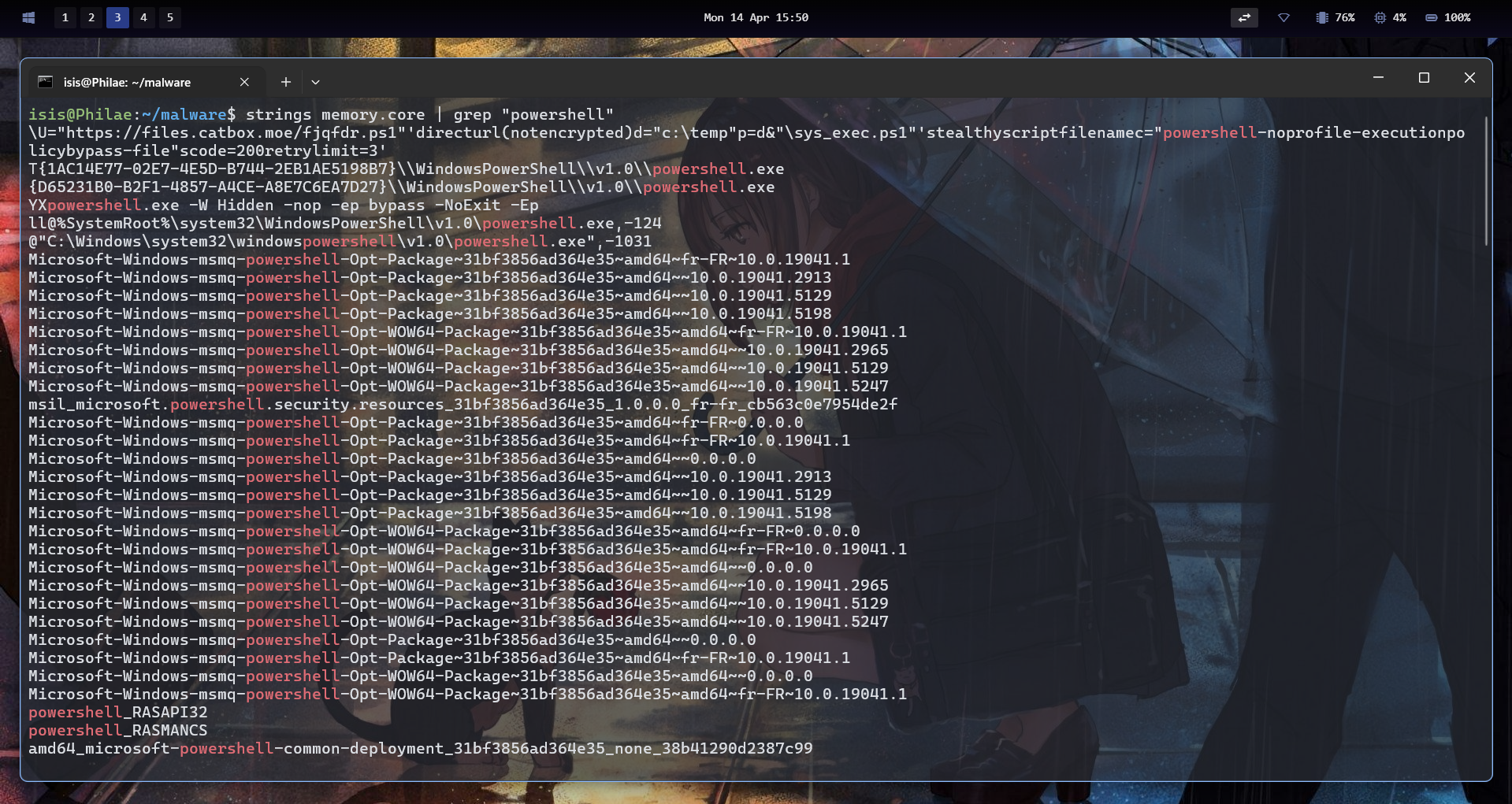Viewport: 1512px width, 804px height.
Task: Click the command text strings memory.core
Action: (x=335, y=115)
